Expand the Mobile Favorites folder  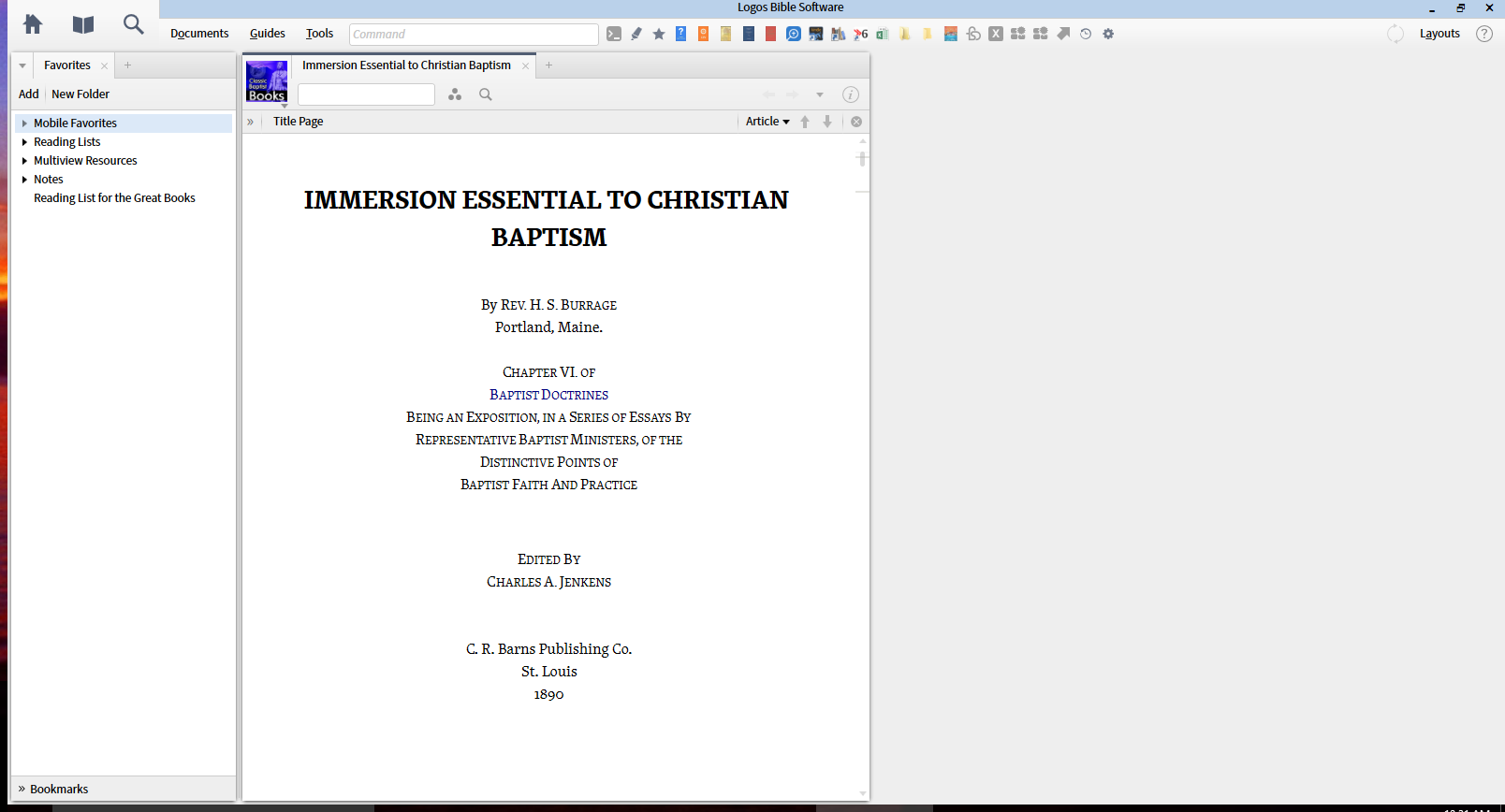pyautogui.click(x=24, y=123)
